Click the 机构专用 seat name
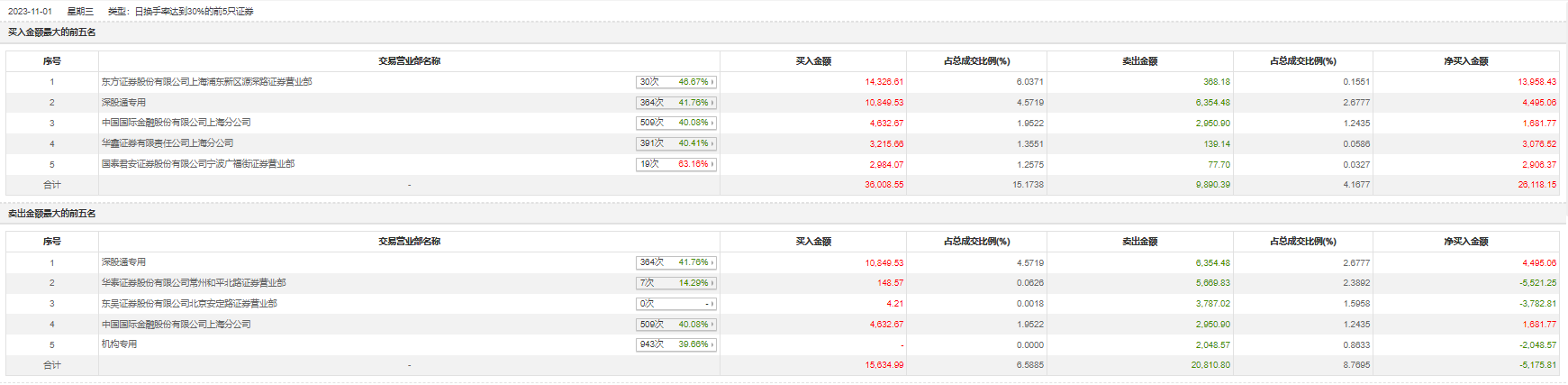The image size is (1568, 385). (119, 344)
